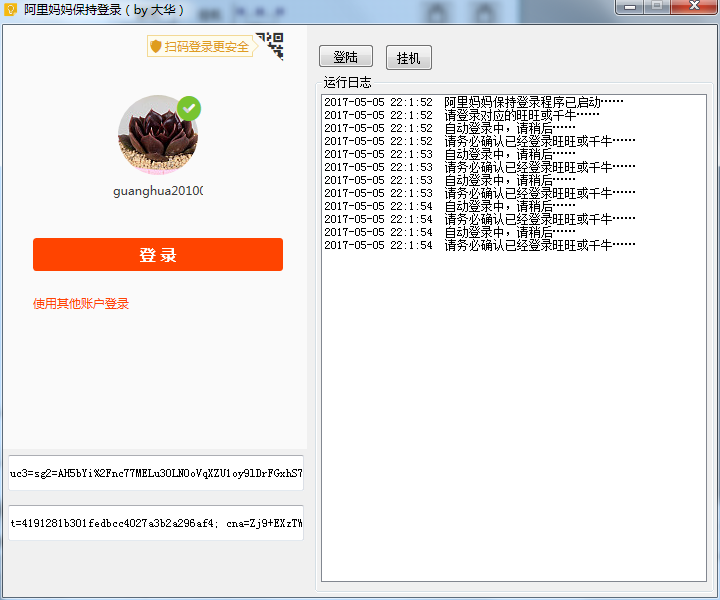The image size is (720, 600).
Task: Click the shield icon beside 扫码登录更安全
Action: pos(156,47)
